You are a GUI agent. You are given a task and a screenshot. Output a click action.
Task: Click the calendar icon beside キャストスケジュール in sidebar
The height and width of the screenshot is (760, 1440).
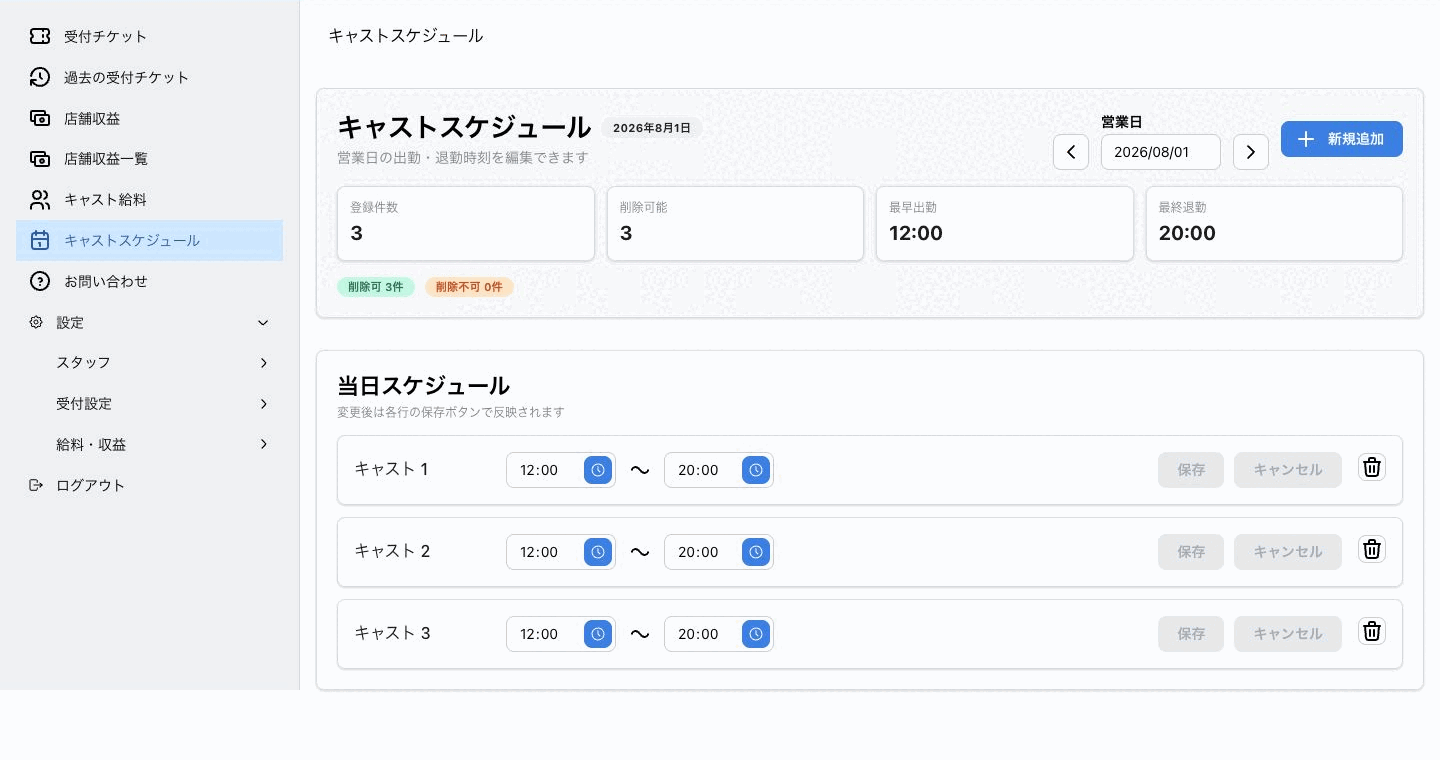point(40,241)
